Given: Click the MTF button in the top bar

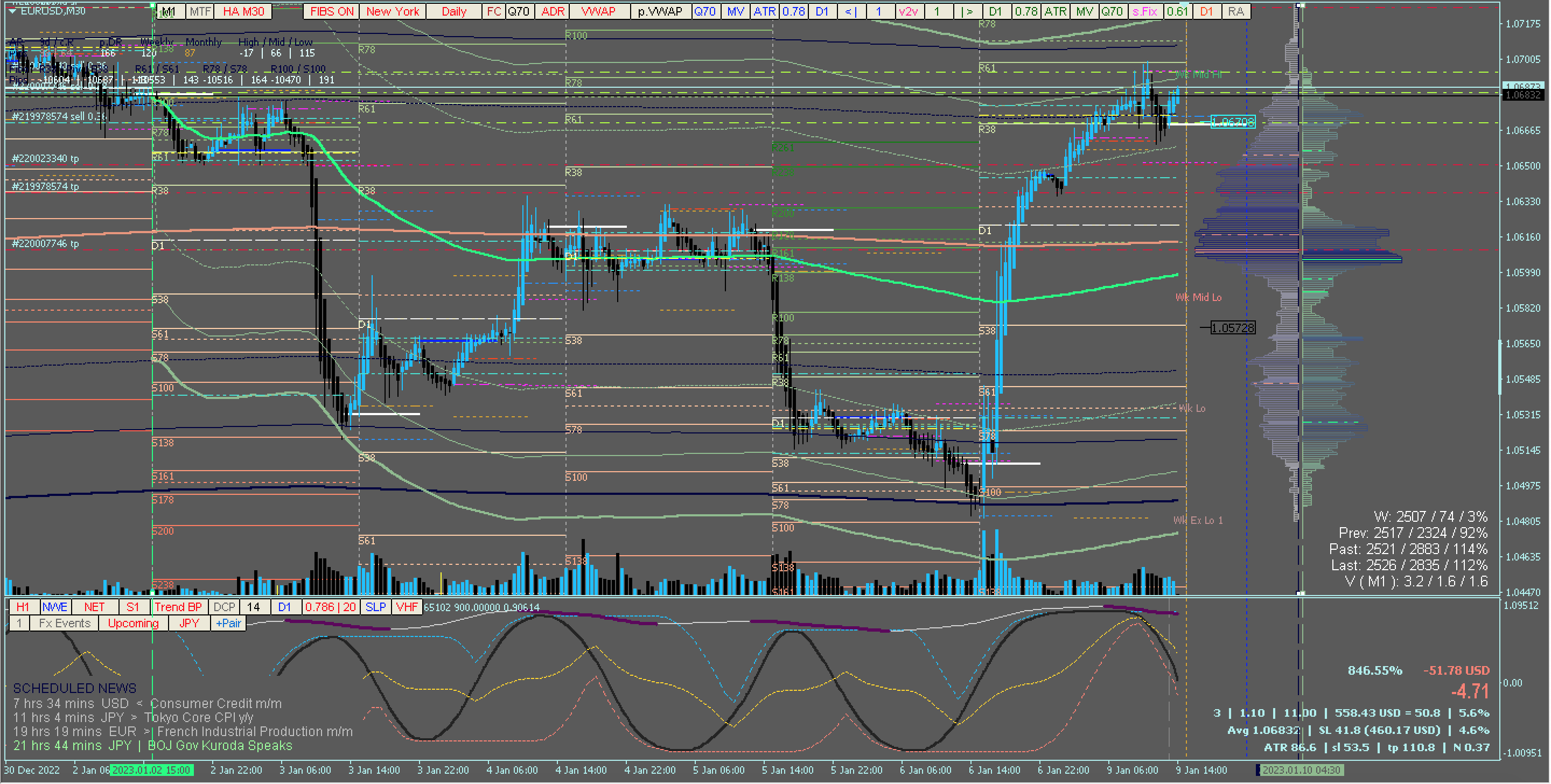Looking at the screenshot, I should coord(200,11).
